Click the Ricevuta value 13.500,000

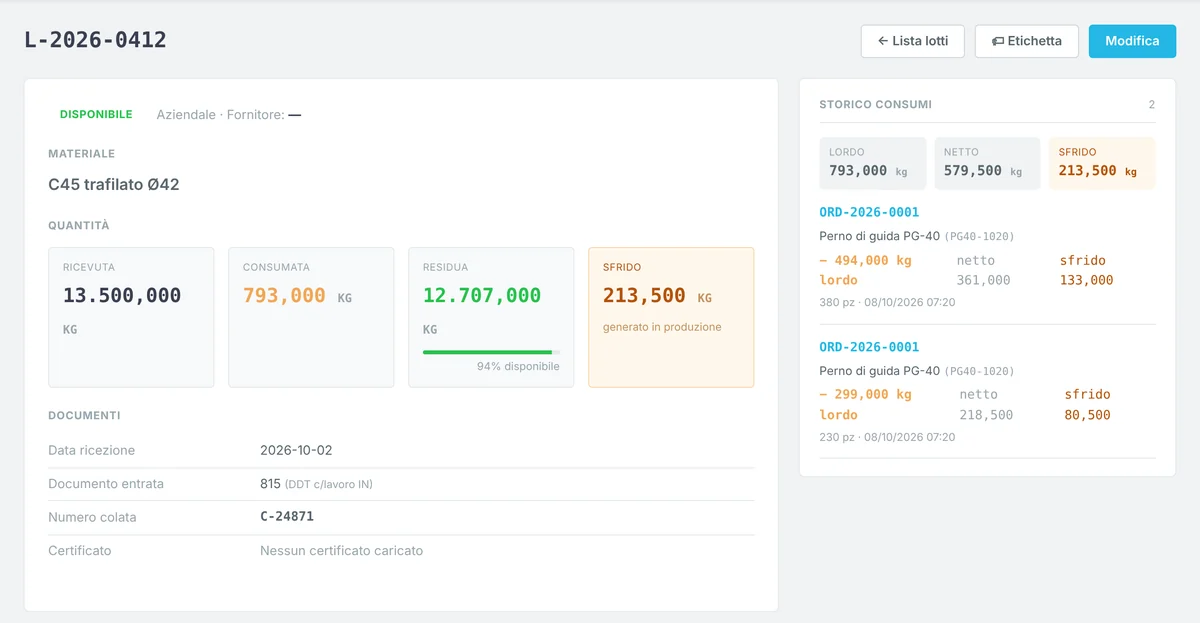pyautogui.click(x=122, y=296)
